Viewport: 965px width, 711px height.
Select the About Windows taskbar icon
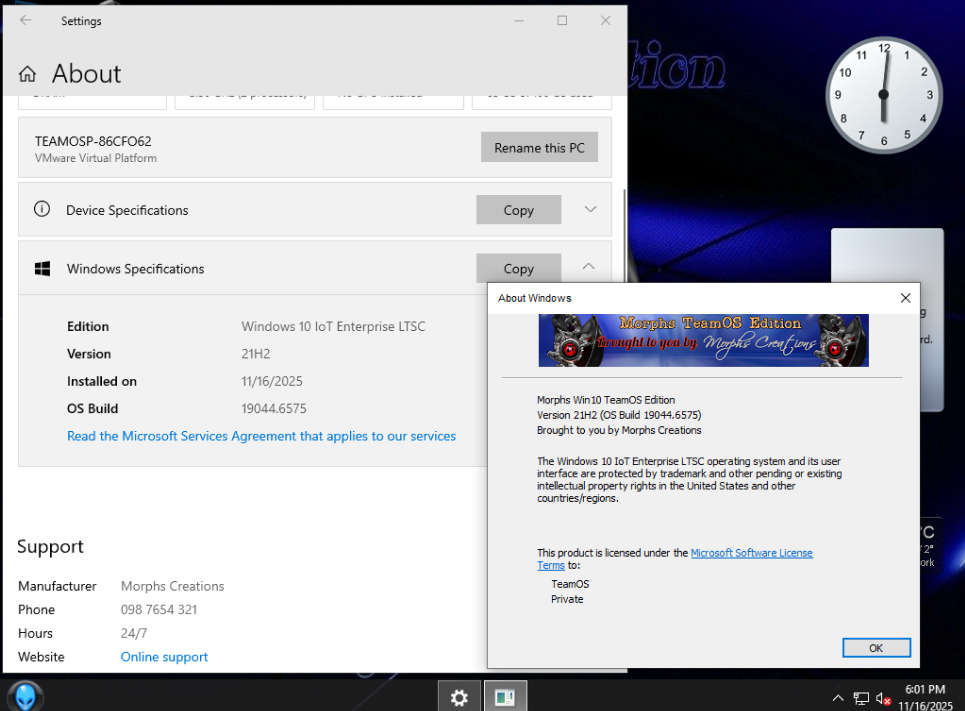tap(505, 697)
